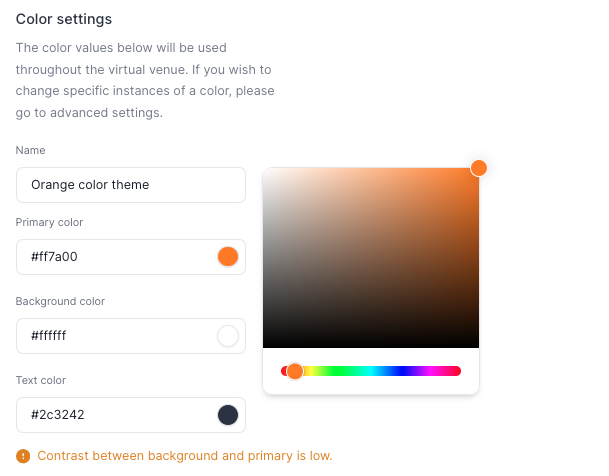Pick mid-brown in center of color area
Image resolution: width=609 pixels, height=476 pixels.
[x=371, y=258]
